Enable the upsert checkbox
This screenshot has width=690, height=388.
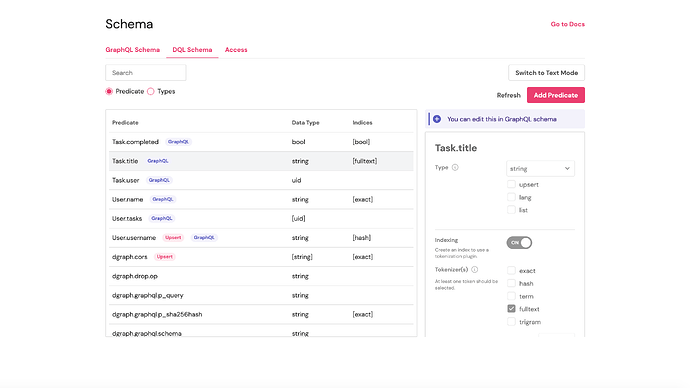511,184
